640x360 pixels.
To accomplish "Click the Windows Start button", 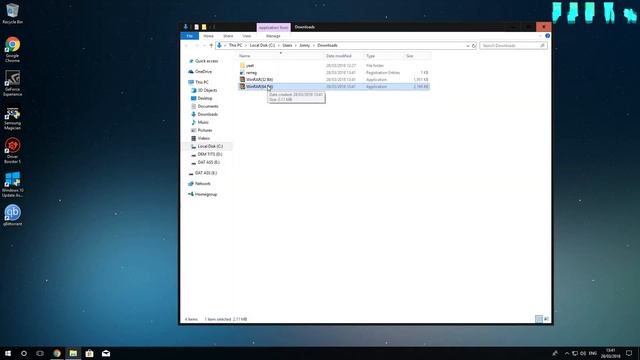I will (x=8, y=353).
